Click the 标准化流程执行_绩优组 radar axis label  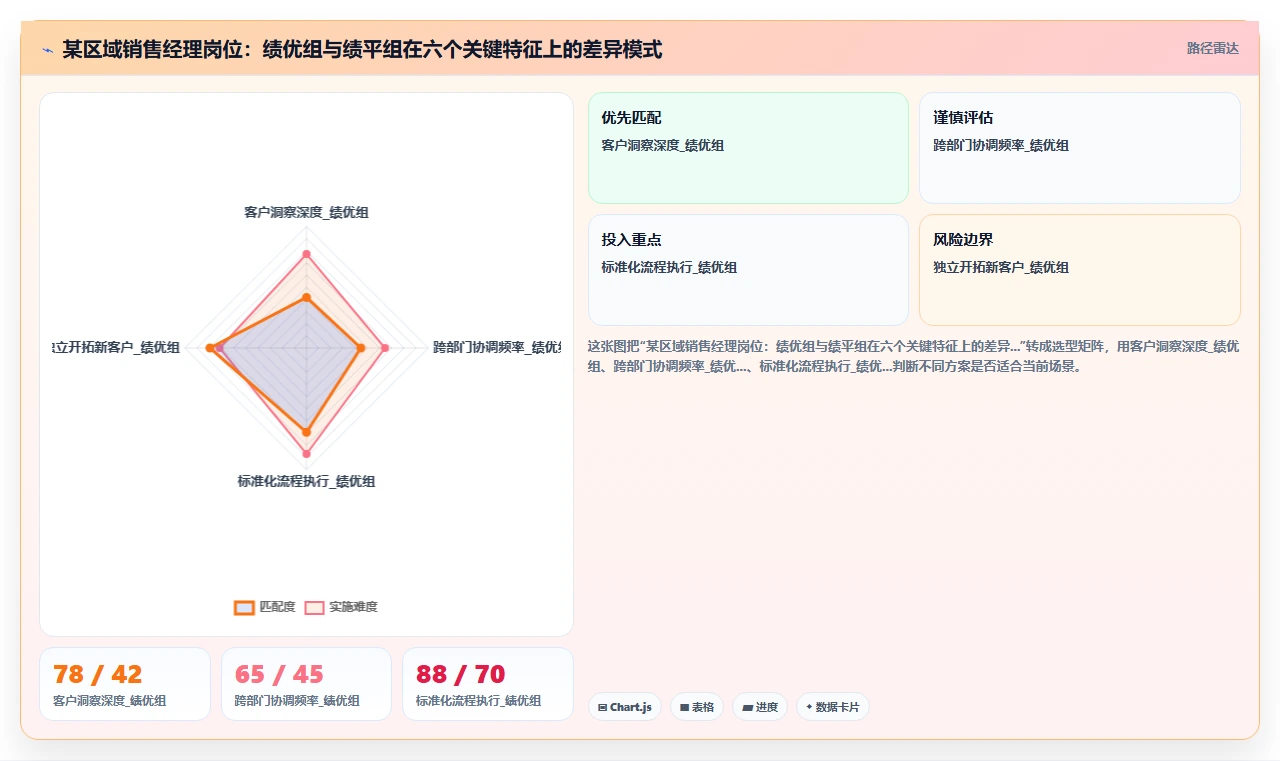pos(306,481)
